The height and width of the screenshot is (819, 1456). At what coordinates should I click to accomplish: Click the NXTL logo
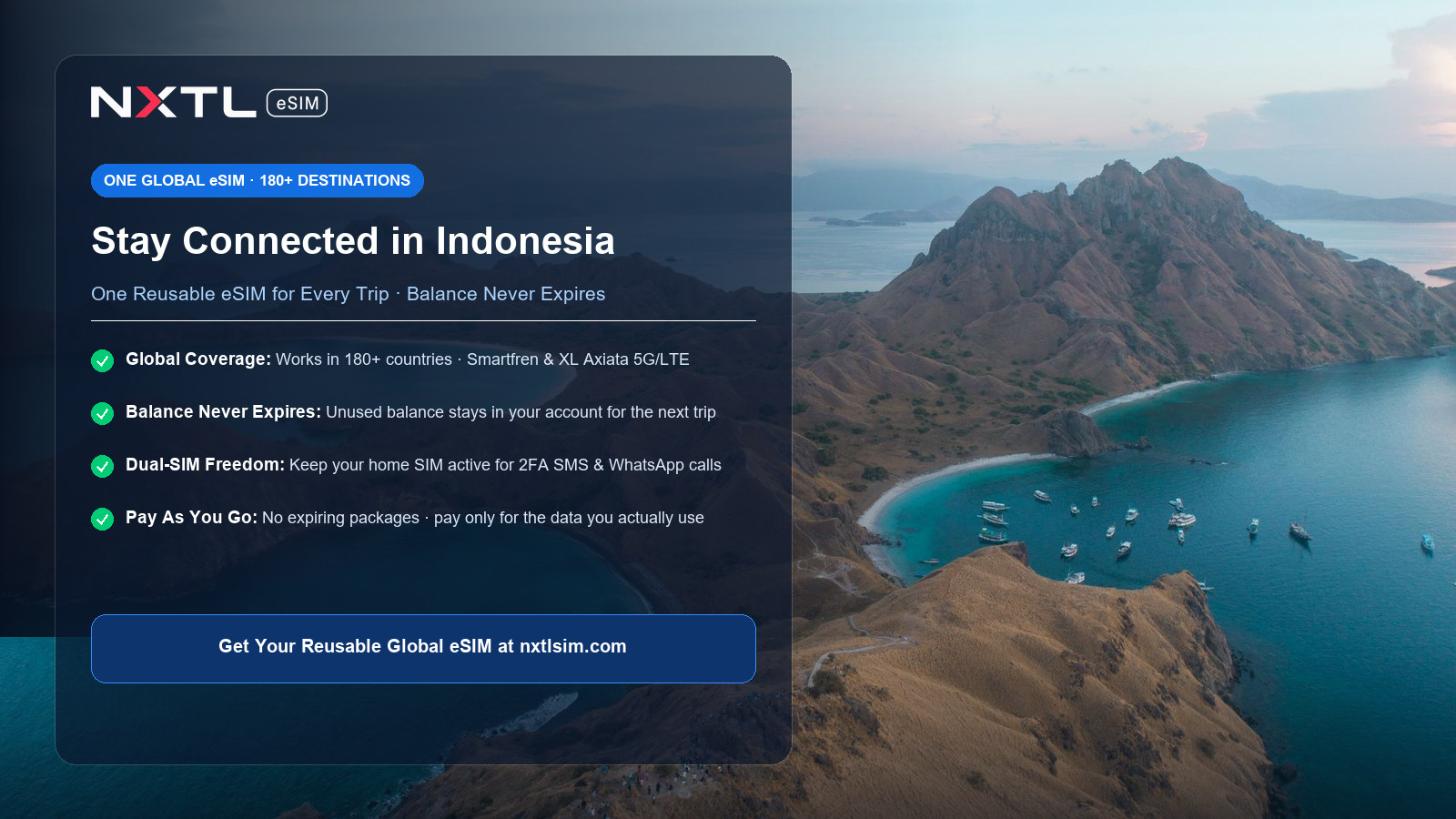pyautogui.click(x=173, y=103)
